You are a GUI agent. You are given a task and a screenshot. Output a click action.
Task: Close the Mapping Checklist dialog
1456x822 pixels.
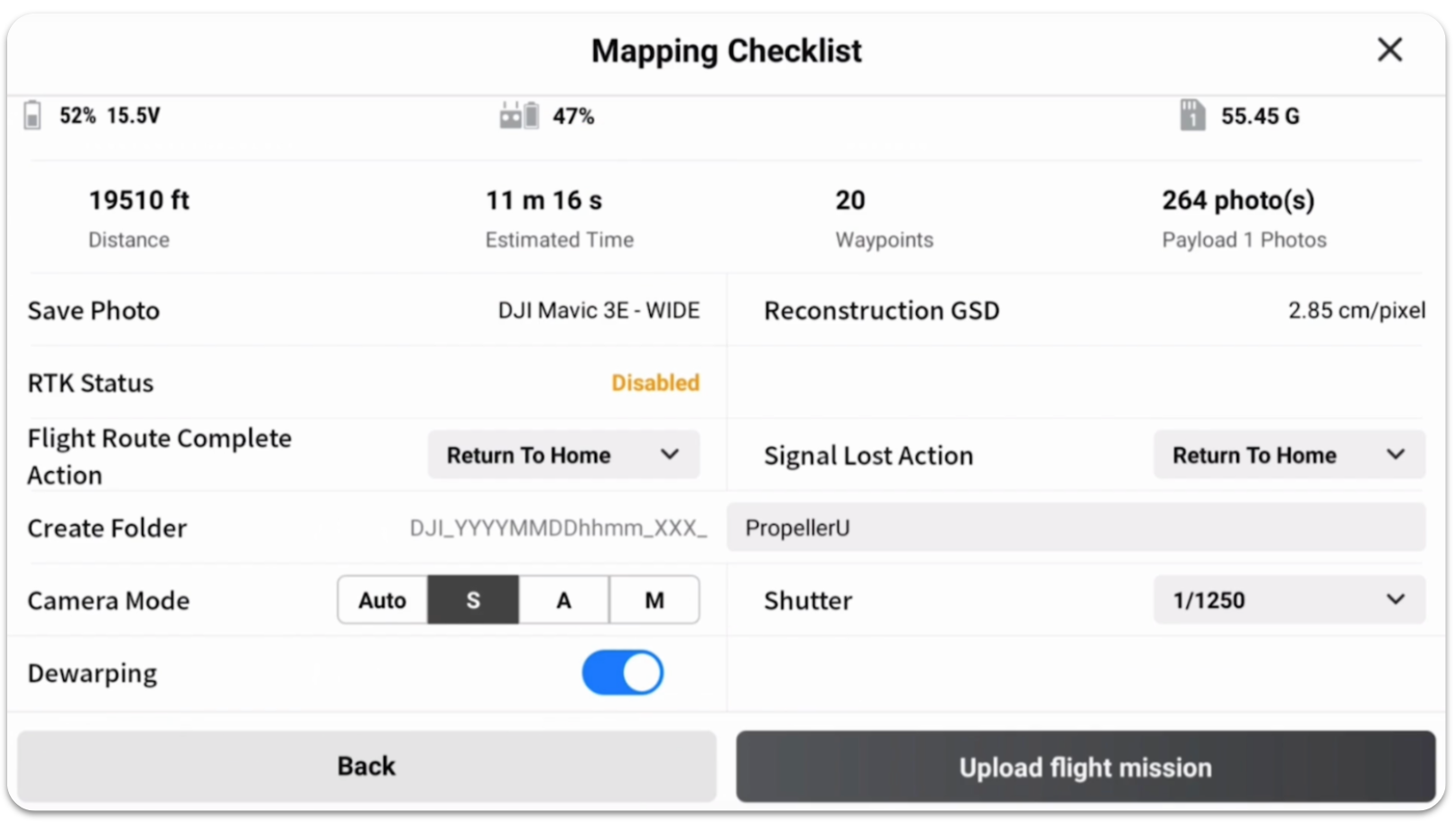(x=1389, y=50)
